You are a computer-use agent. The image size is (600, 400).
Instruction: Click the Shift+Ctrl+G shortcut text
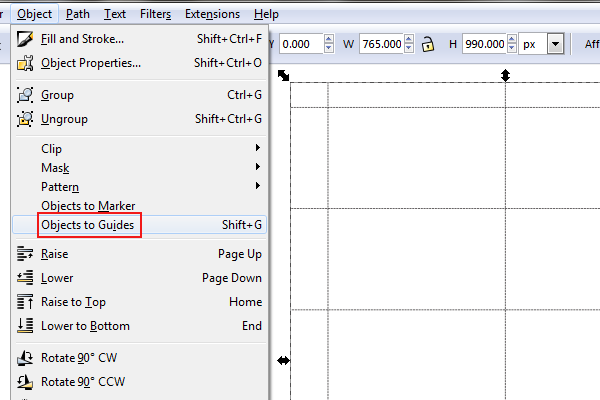228,119
